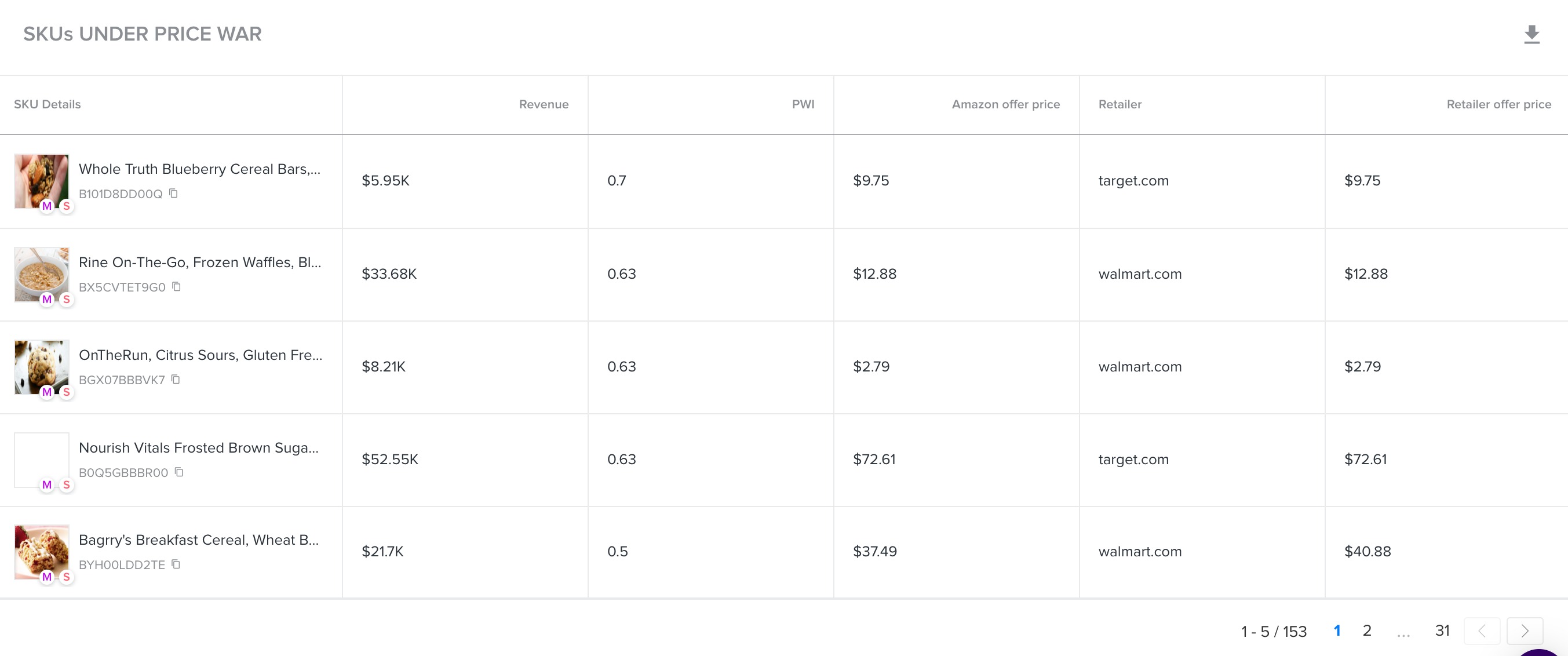Click revenue value $5.95K
The width and height of the screenshot is (1568, 656).
tap(385, 181)
